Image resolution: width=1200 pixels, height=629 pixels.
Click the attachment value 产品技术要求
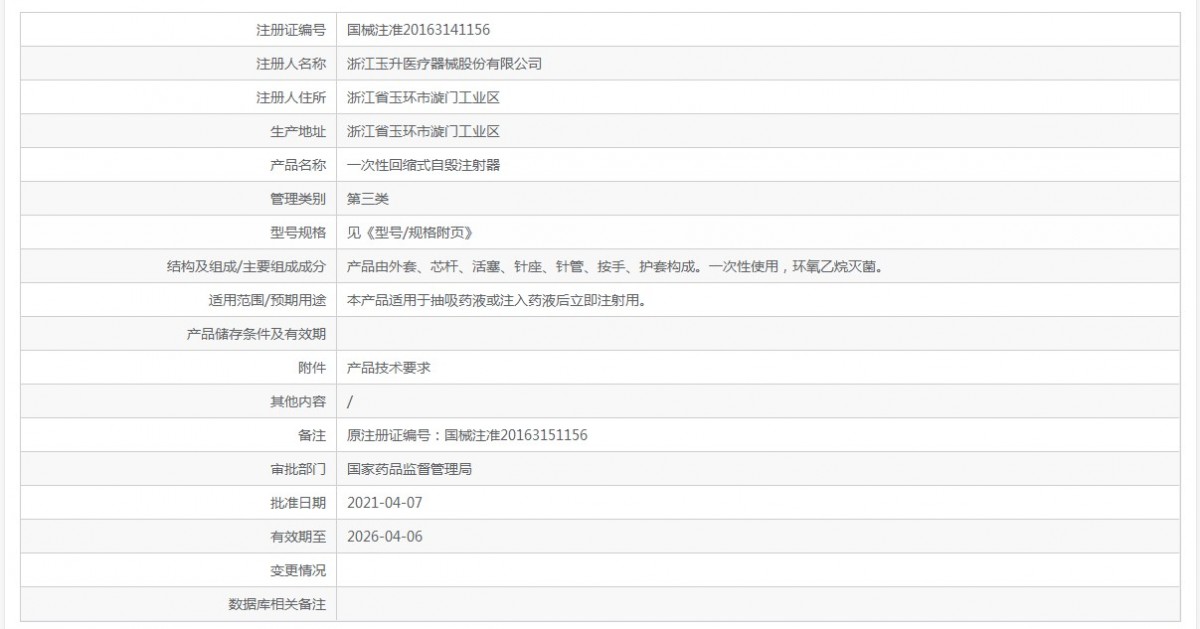pos(389,368)
